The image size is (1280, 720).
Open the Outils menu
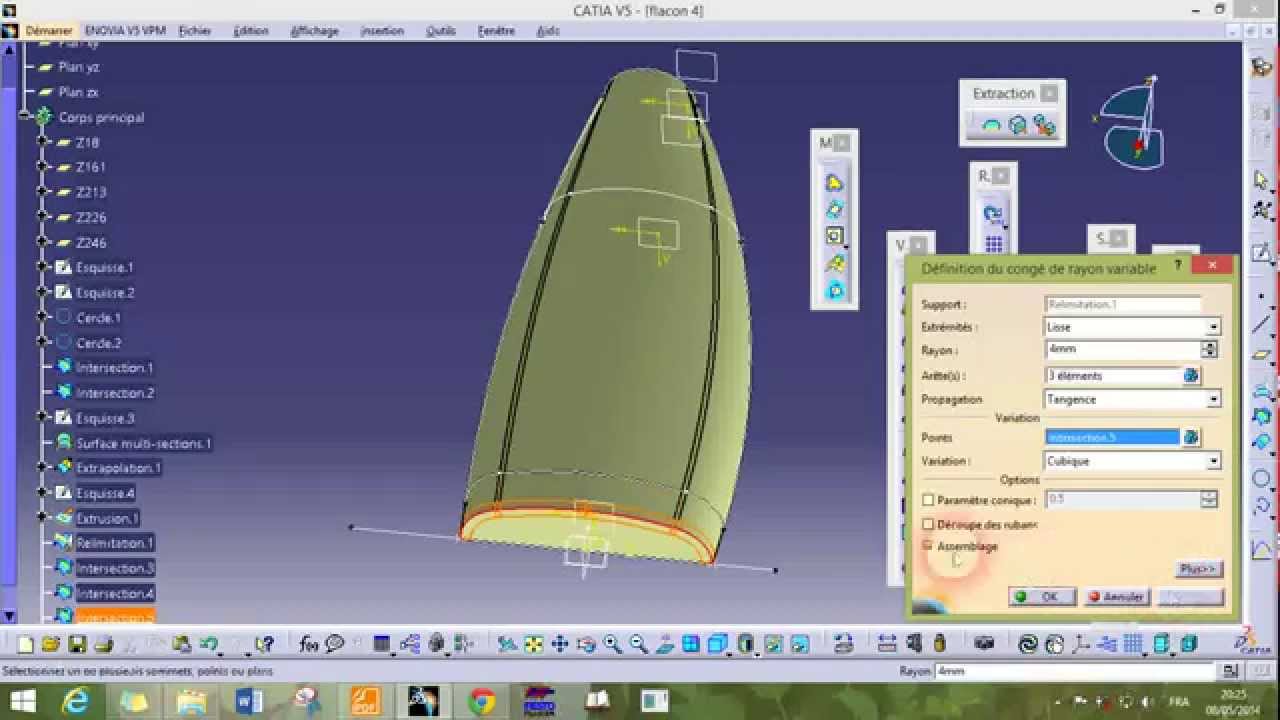pos(441,31)
